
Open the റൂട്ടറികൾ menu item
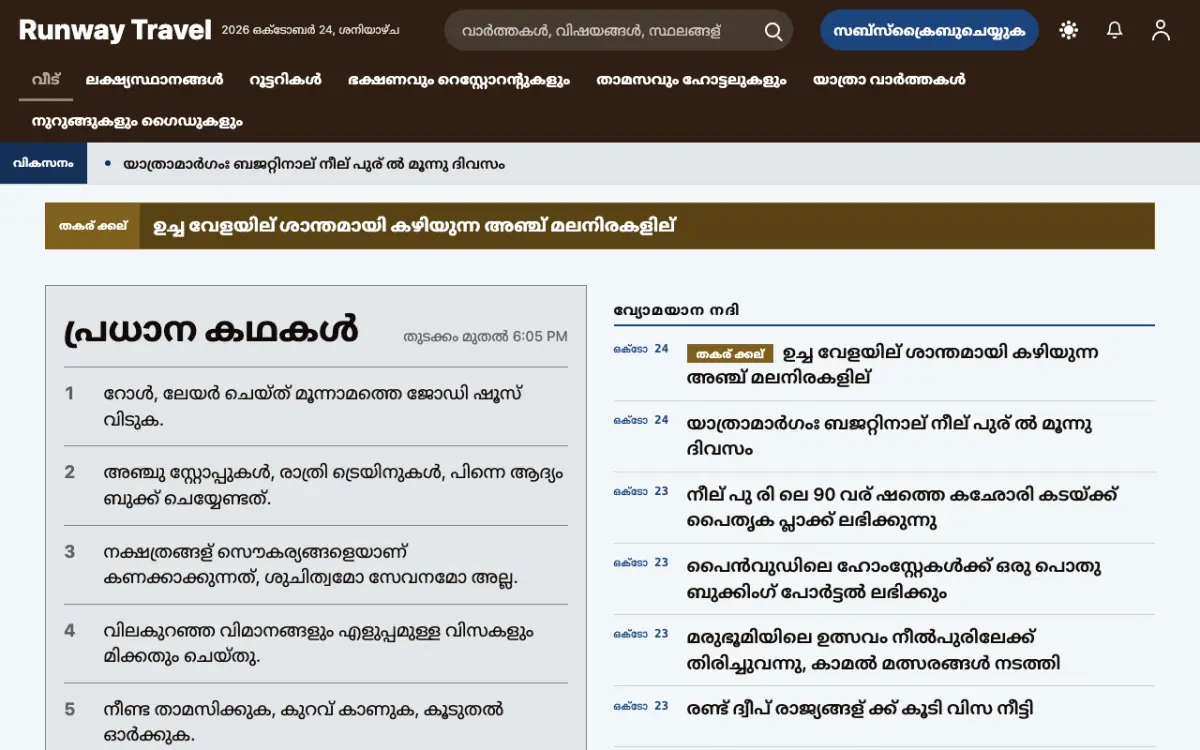coord(285,80)
